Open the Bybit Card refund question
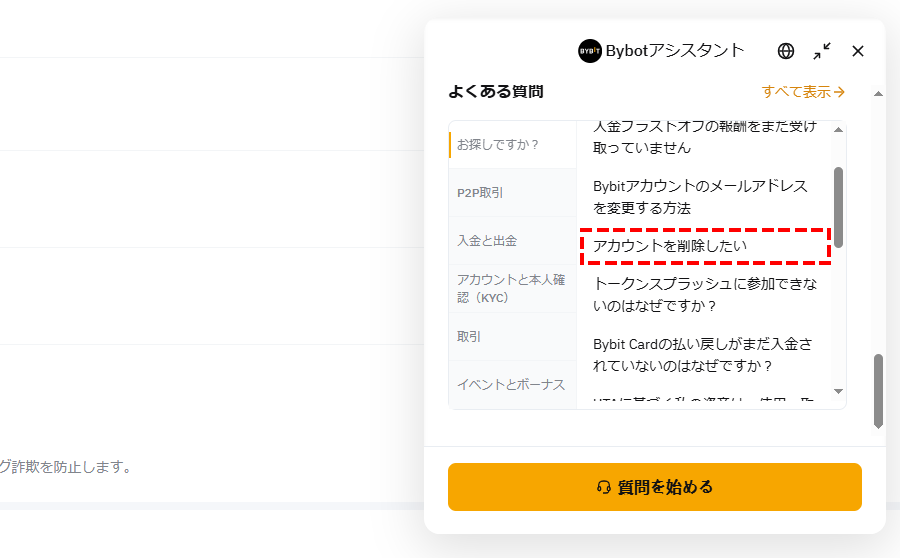The image size is (900, 558). click(703, 355)
